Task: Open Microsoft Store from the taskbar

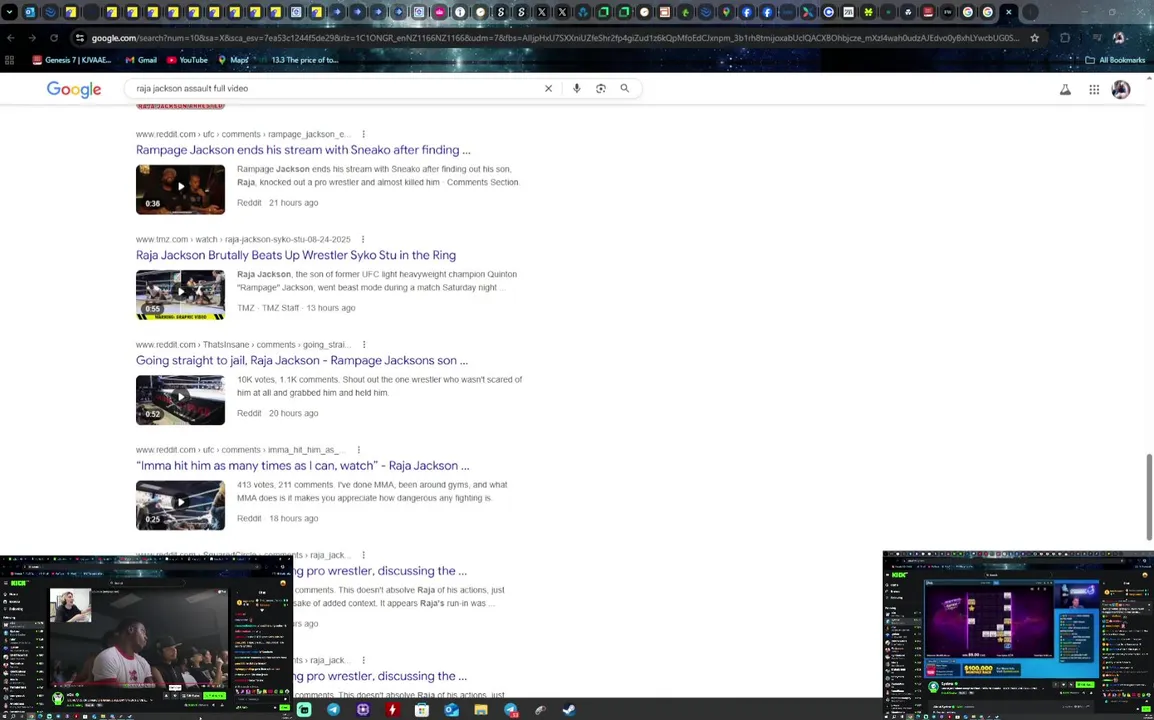Action: tap(422, 710)
